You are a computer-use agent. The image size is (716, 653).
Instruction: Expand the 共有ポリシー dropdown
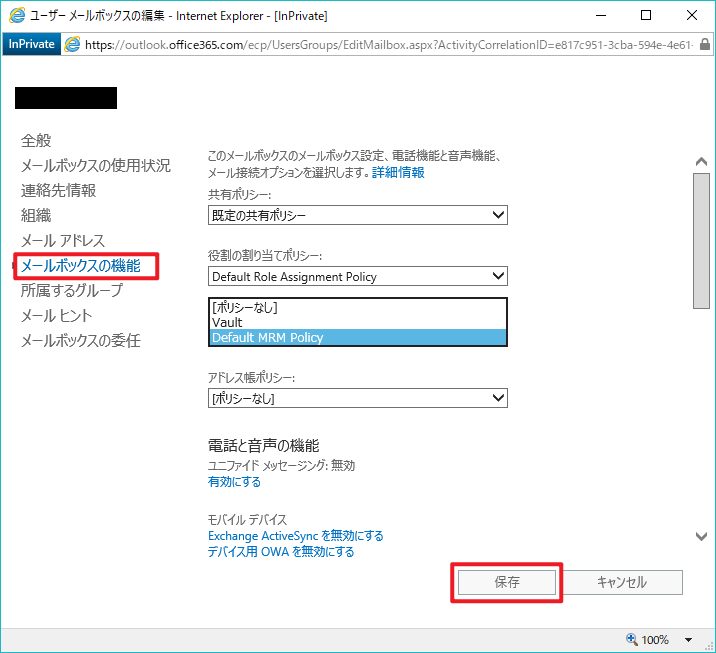tap(358, 215)
